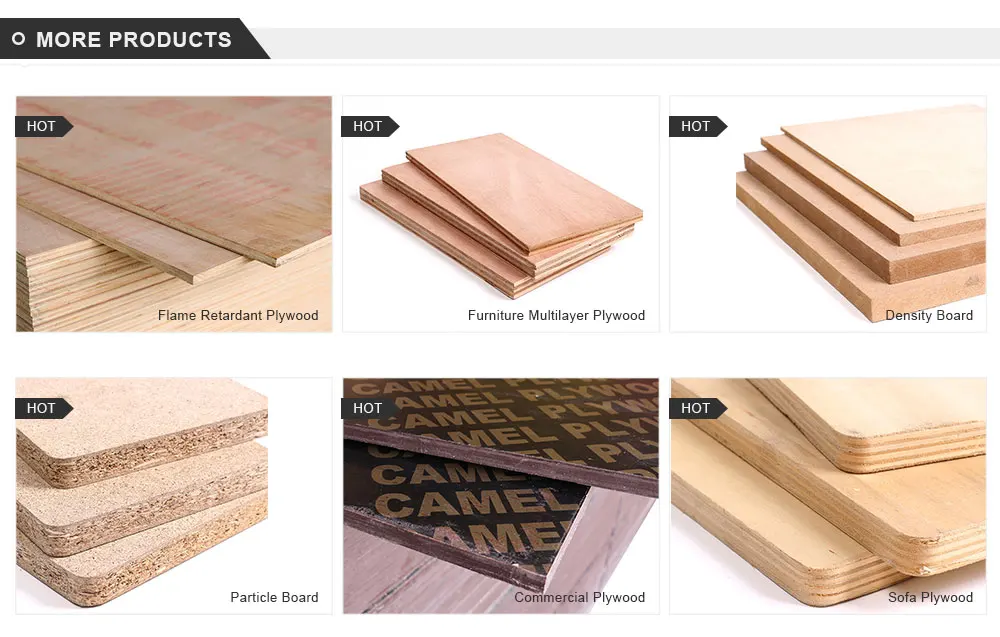Screen dimensions: 1000x637
Task: Open the Camel Commercial Plywood product image
Action: (501, 496)
